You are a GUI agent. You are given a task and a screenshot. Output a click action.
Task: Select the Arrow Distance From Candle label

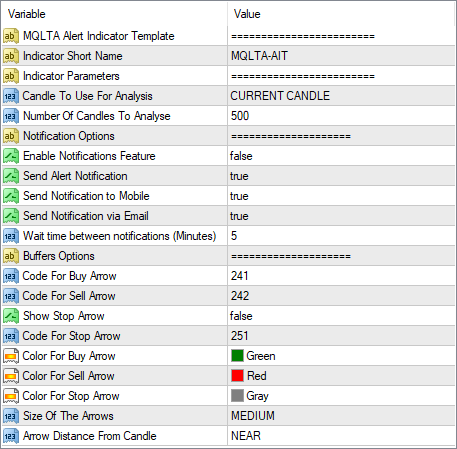(x=90, y=436)
